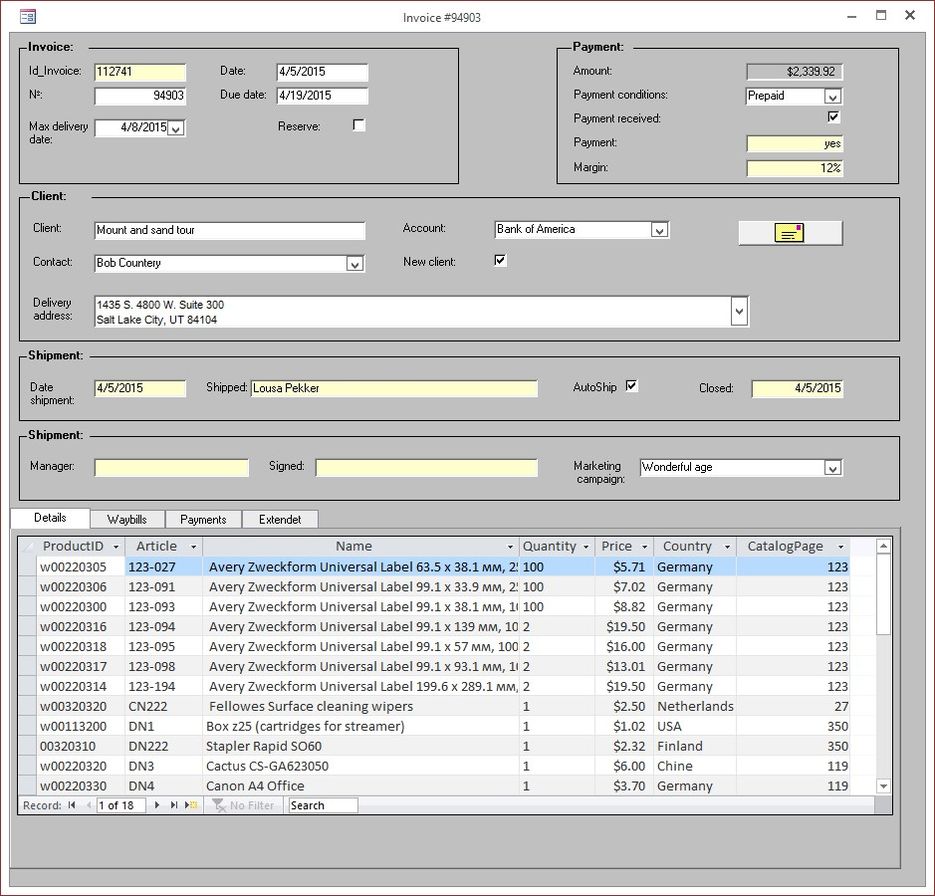Screen dimensions: 935x896
Task: Switch to the Extendet tab
Action: click(x=280, y=519)
